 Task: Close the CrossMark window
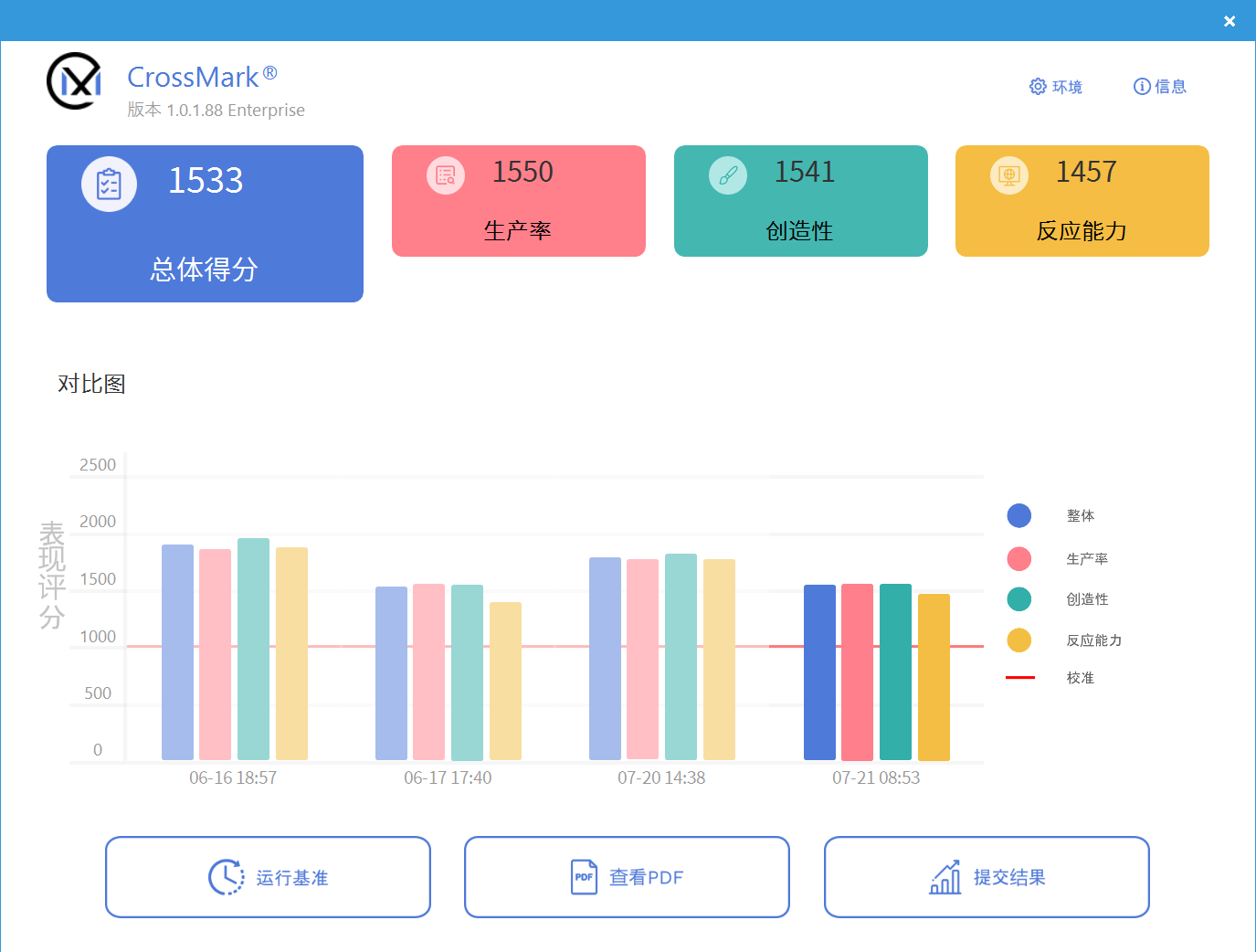(x=1230, y=21)
